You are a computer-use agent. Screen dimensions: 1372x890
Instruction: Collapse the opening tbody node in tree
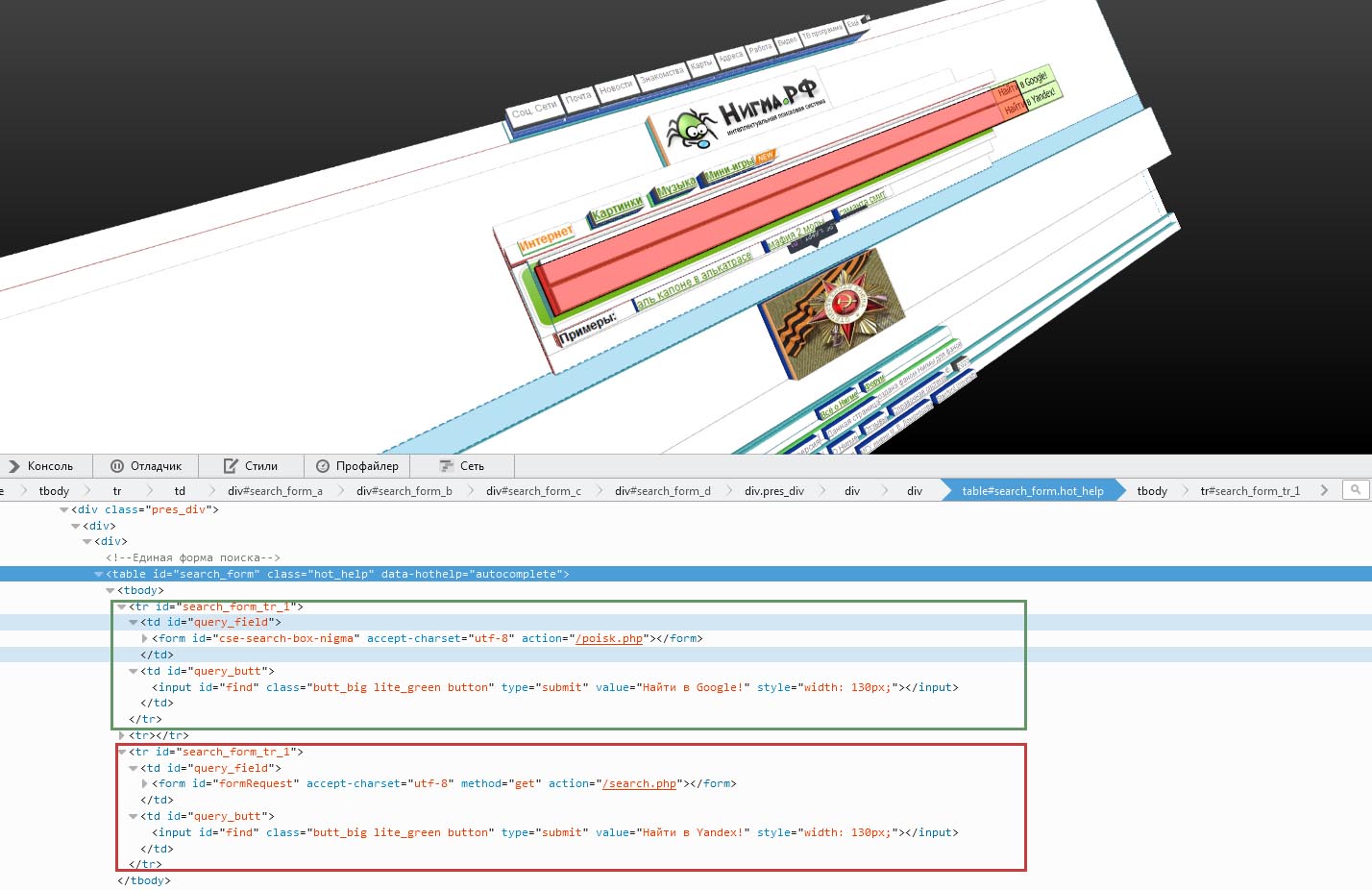(x=110, y=590)
